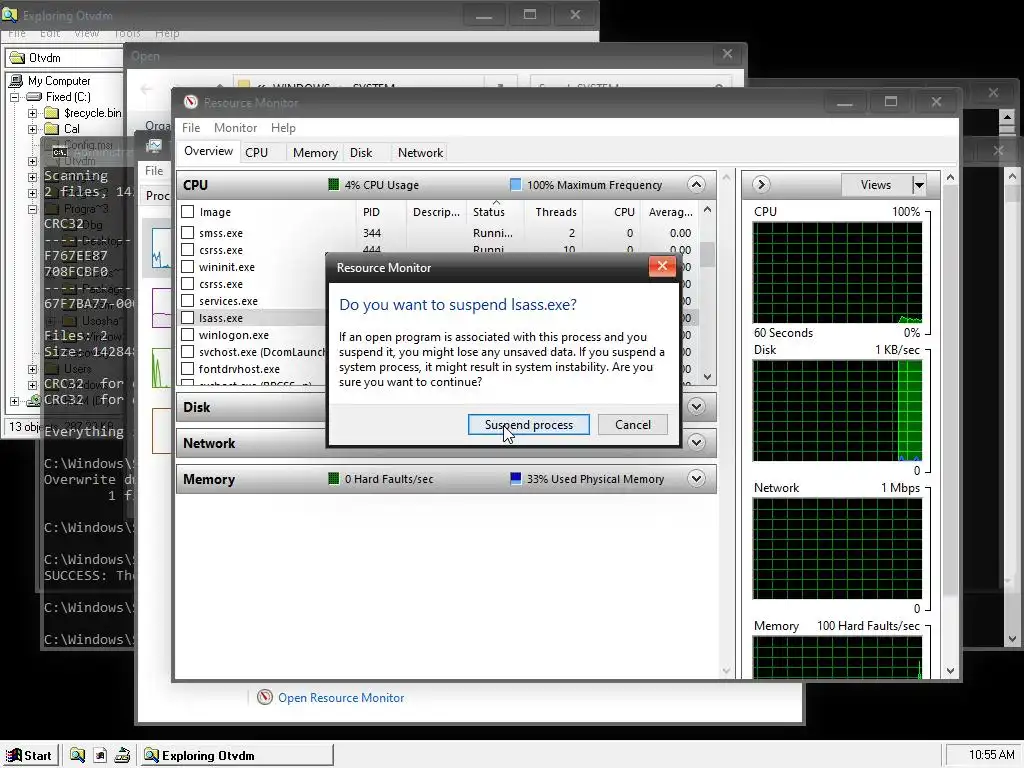Check the first csrss.exe checkbox under smss.exe

187,249
